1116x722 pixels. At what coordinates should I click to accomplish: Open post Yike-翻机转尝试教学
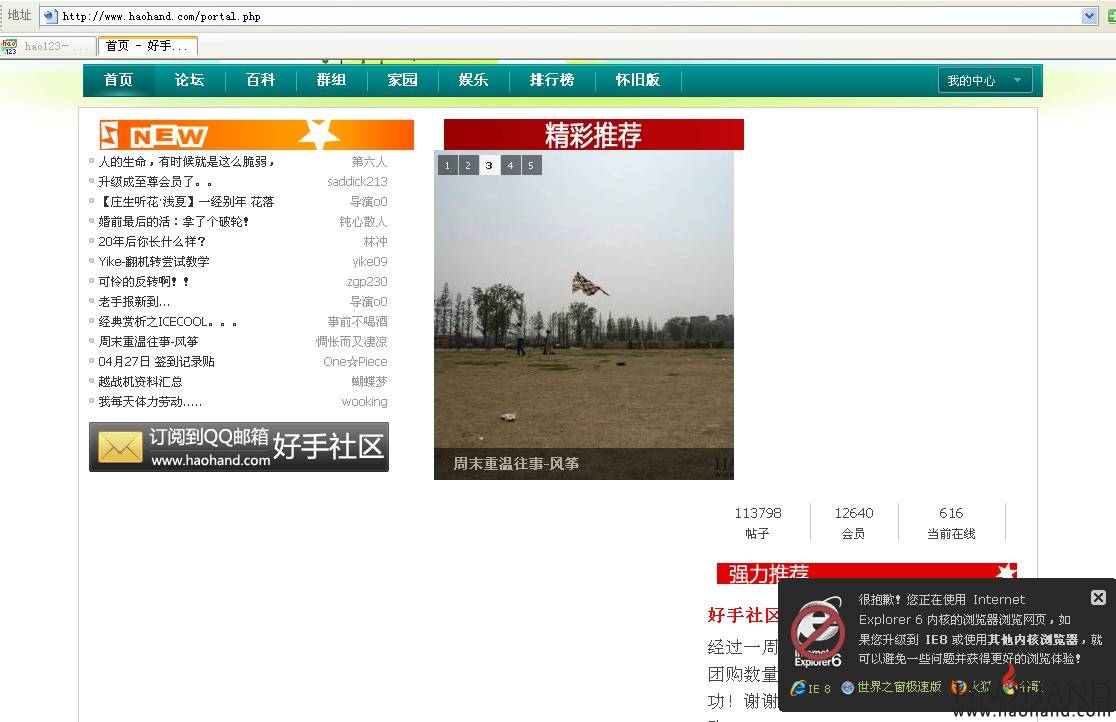pos(154,261)
